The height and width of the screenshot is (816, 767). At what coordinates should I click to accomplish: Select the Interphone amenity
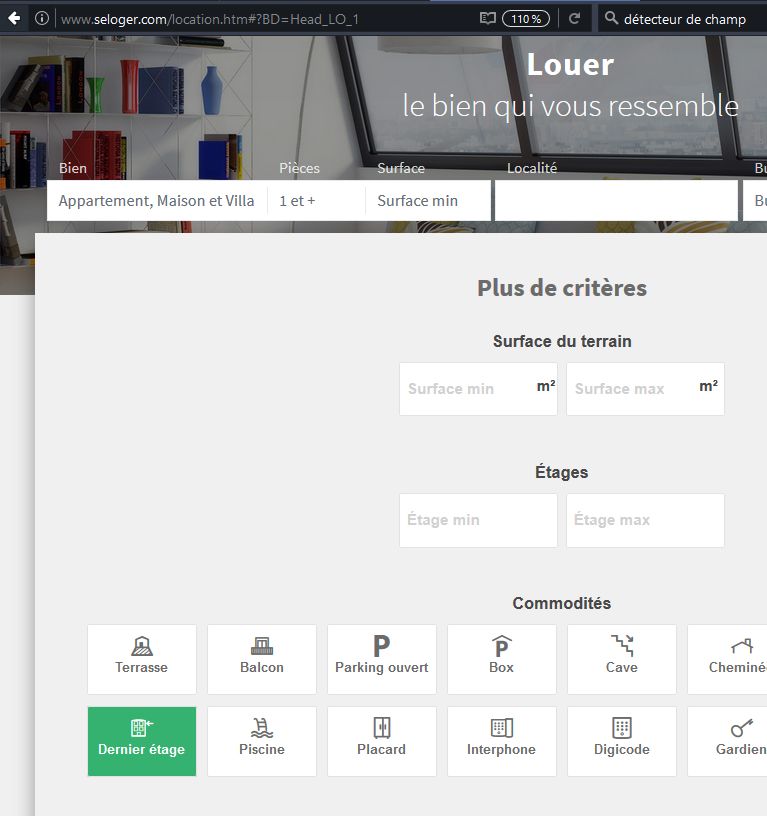point(502,741)
